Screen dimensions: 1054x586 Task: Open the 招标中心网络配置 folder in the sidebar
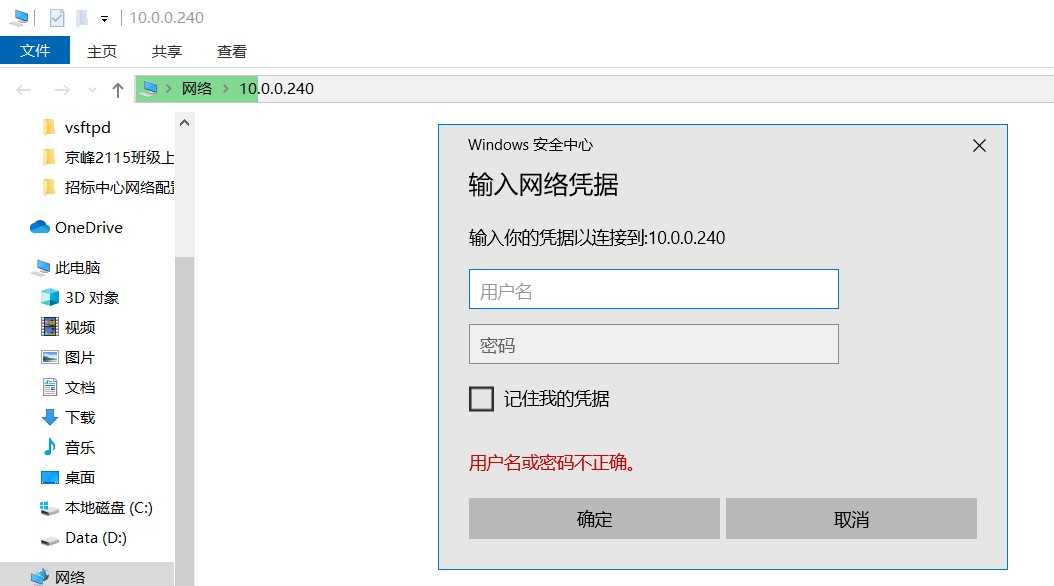[x=120, y=187]
